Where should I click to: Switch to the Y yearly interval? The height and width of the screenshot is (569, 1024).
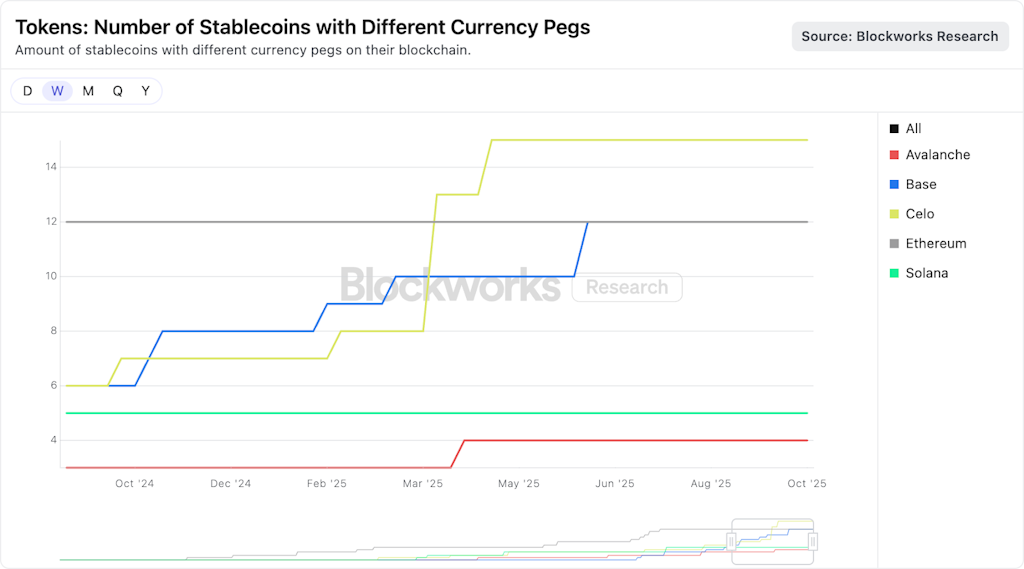145,91
